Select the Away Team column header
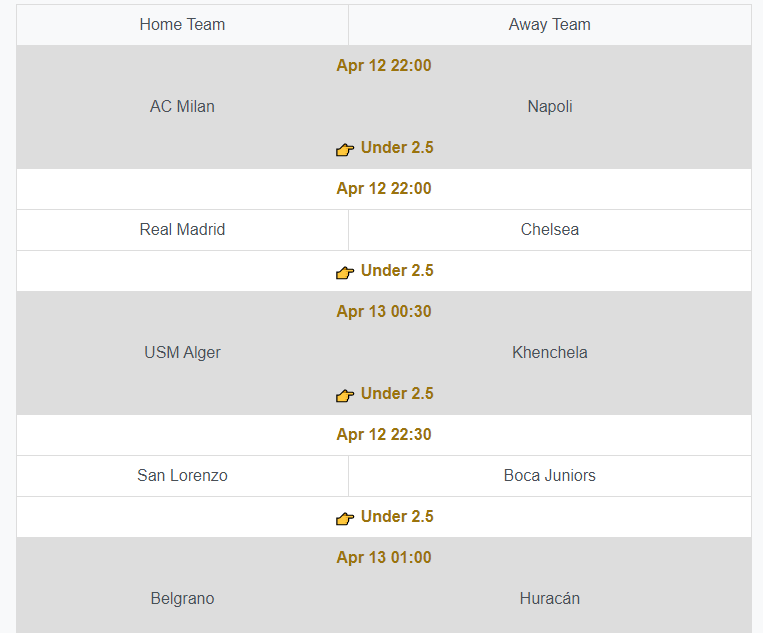 coord(549,25)
